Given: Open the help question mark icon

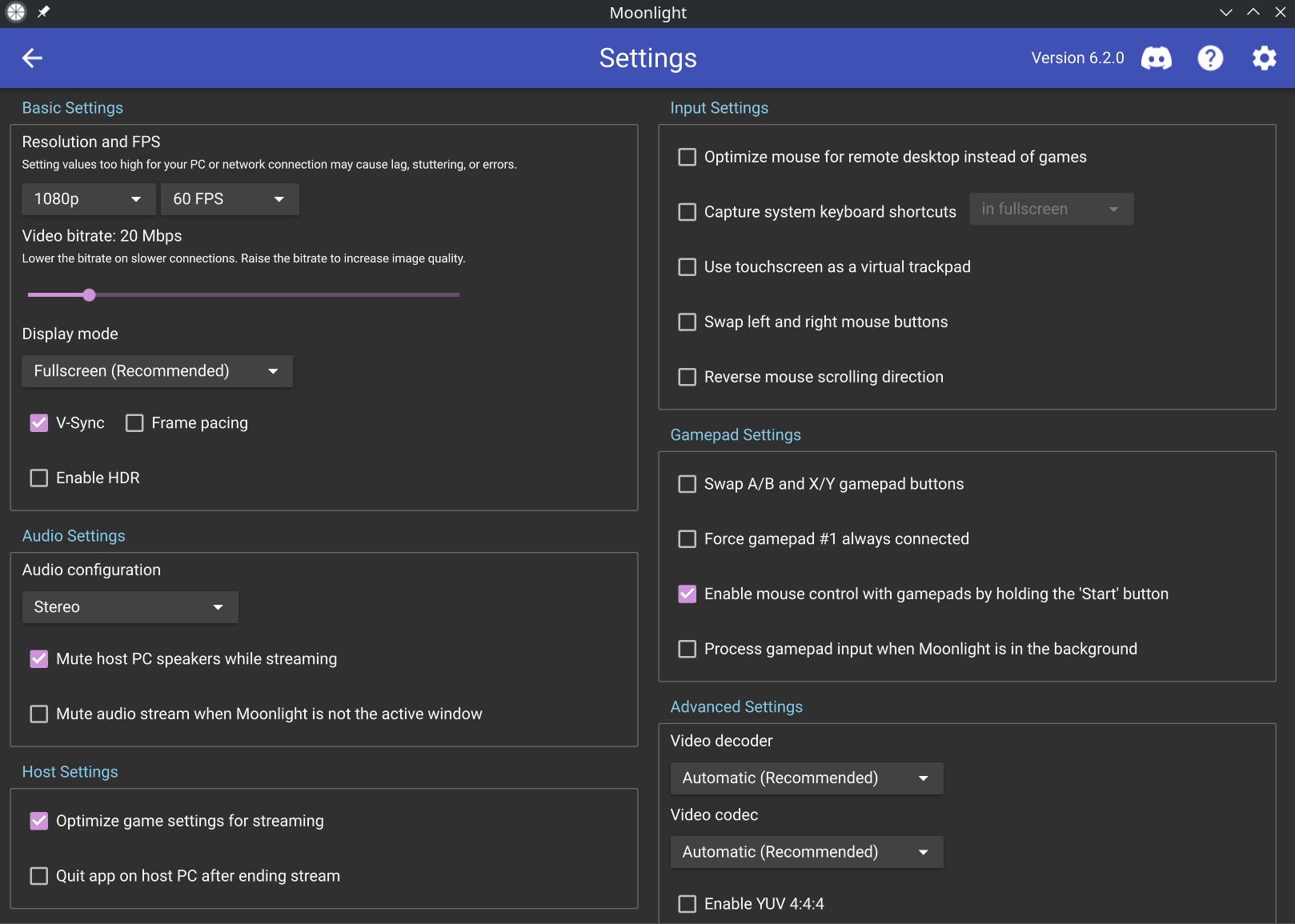Looking at the screenshot, I should click(x=1210, y=58).
